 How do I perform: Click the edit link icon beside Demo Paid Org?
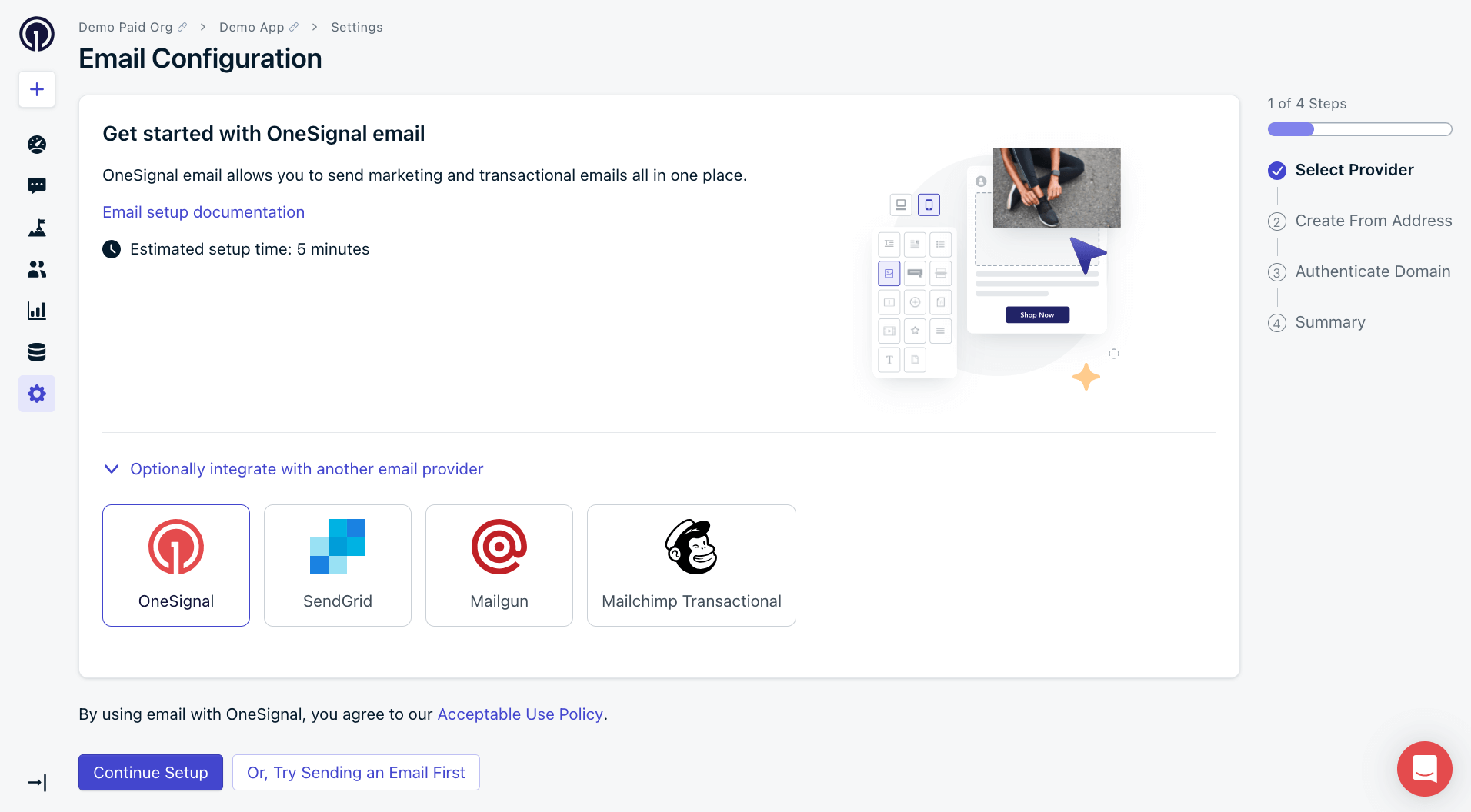click(182, 27)
